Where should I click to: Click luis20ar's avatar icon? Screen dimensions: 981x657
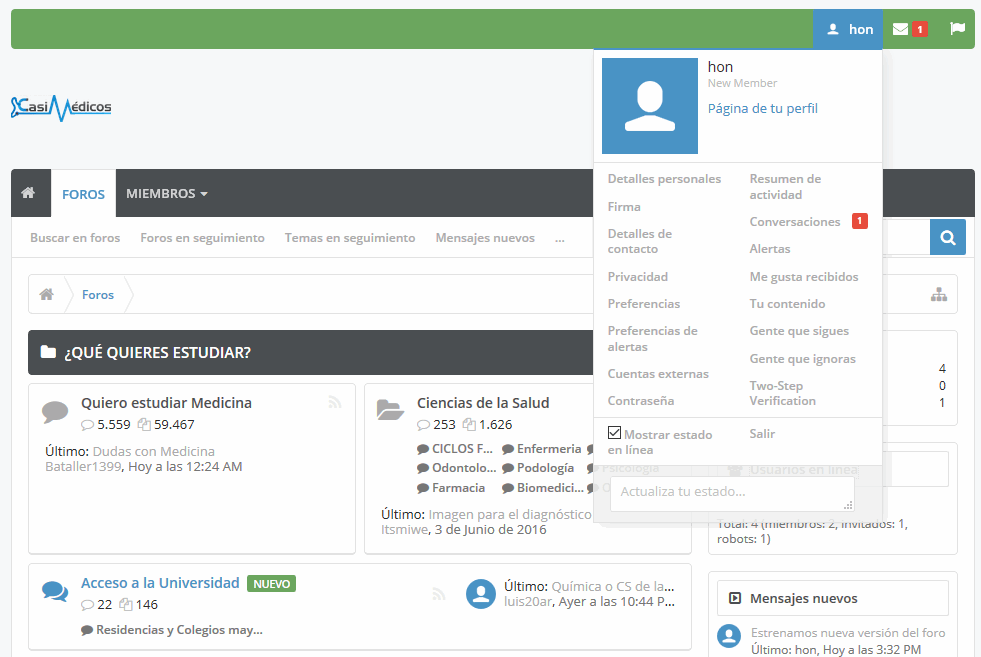pyautogui.click(x=480, y=594)
